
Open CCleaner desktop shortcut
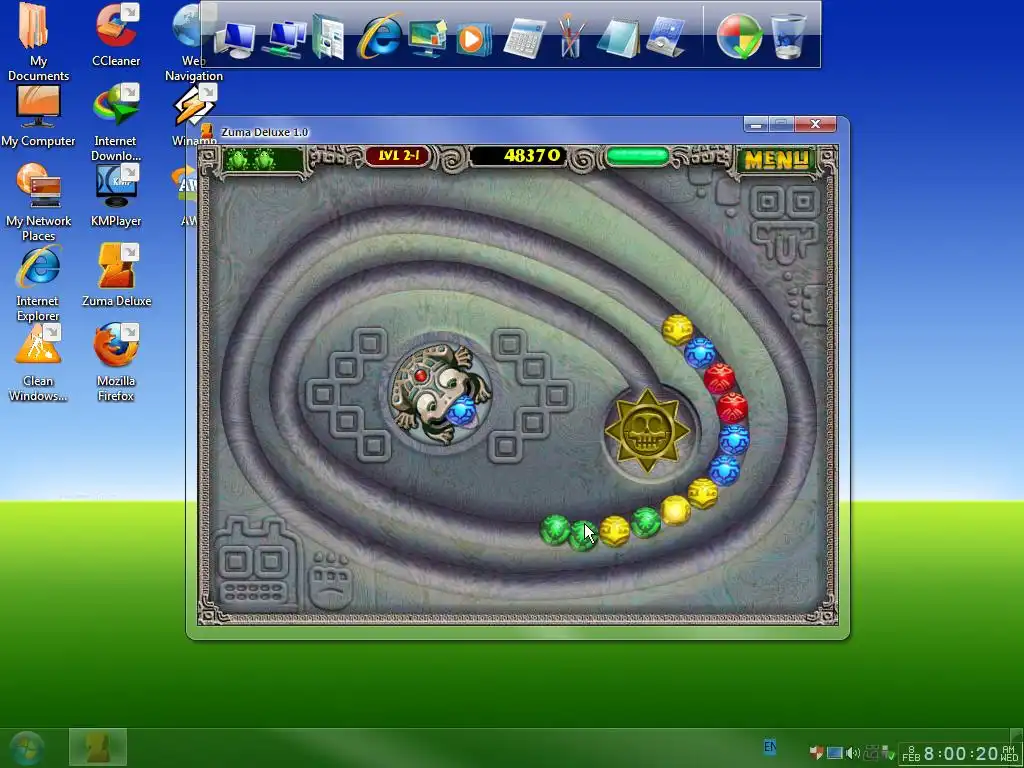(116, 34)
